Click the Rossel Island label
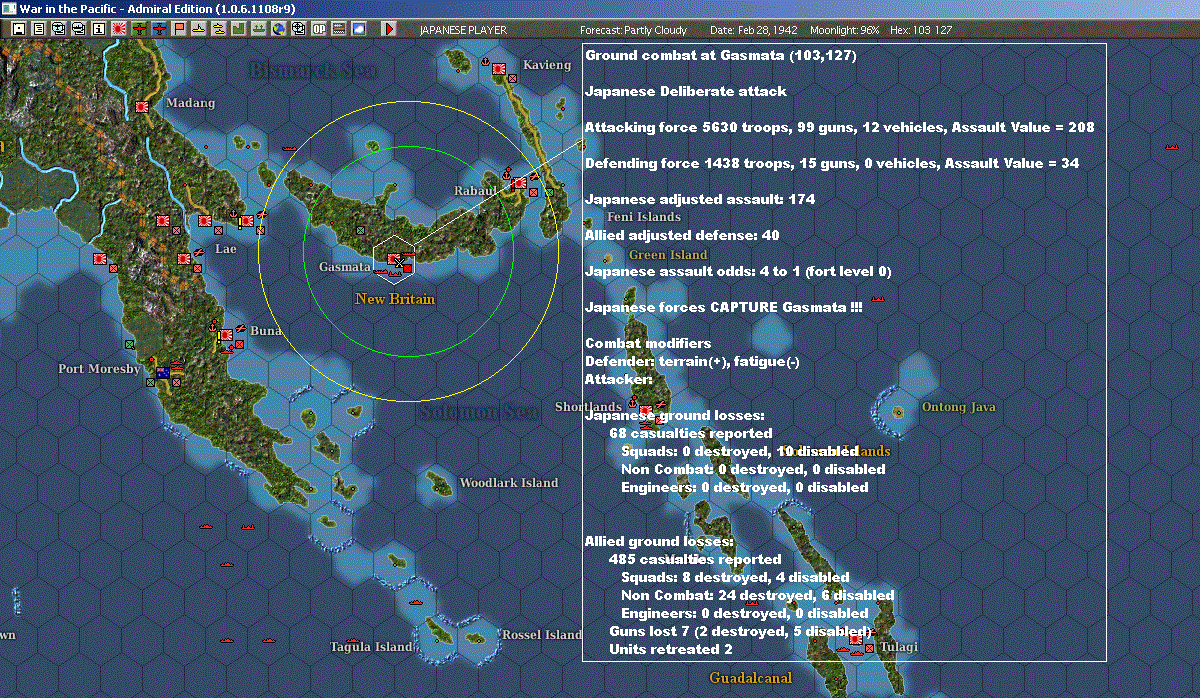The height and width of the screenshot is (698, 1200). 541,635
